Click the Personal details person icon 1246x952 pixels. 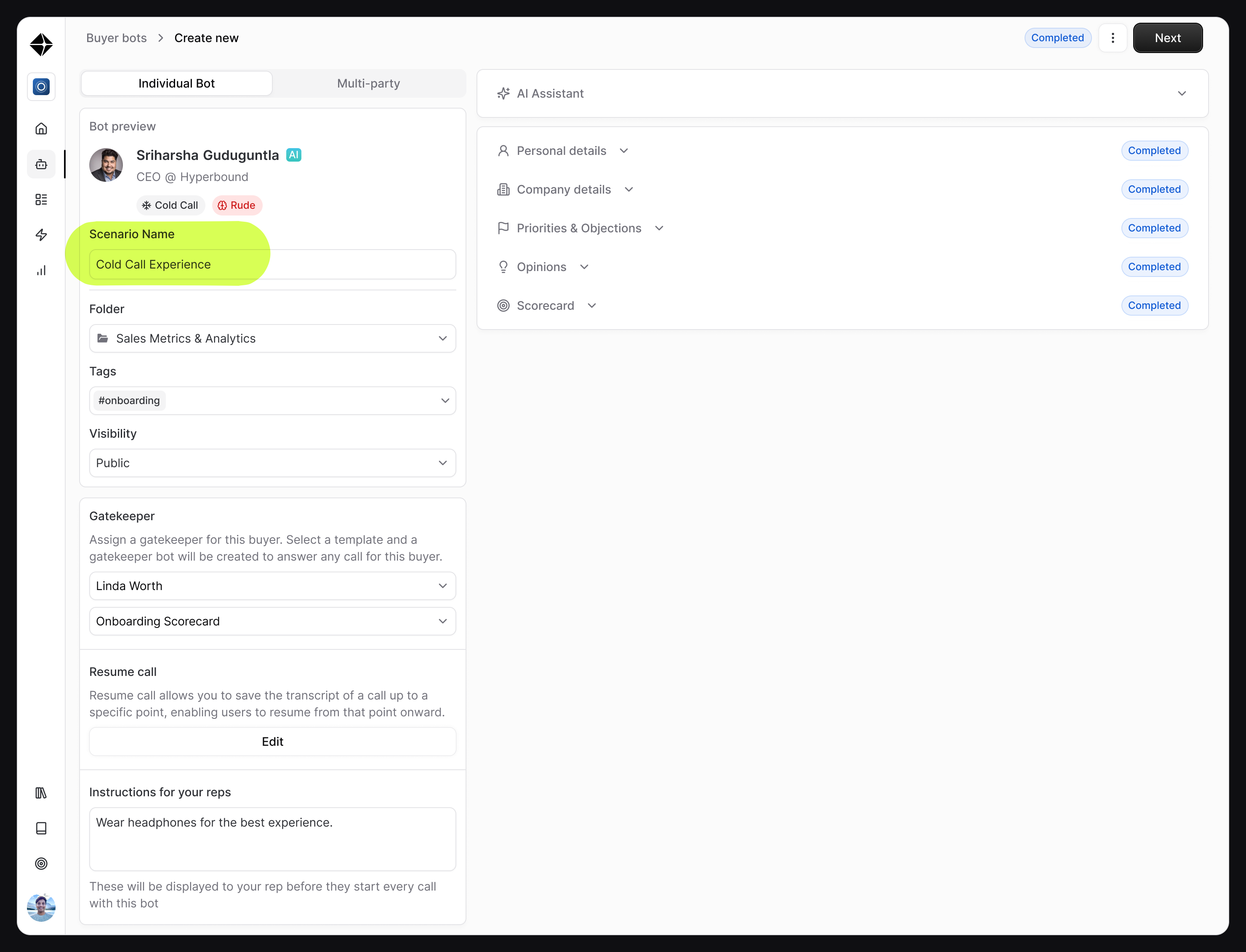pos(503,151)
